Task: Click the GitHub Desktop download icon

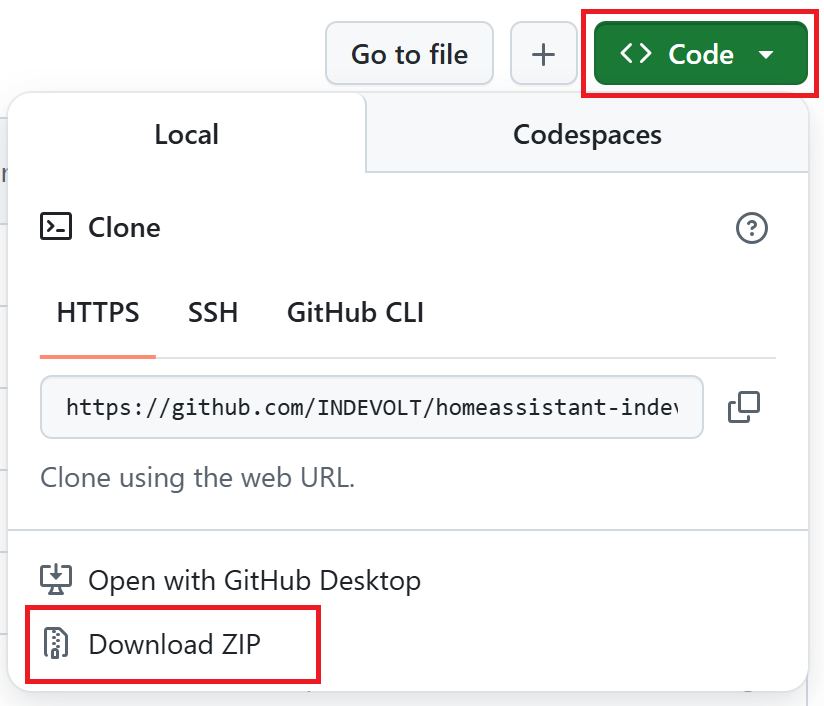Action: (x=56, y=580)
